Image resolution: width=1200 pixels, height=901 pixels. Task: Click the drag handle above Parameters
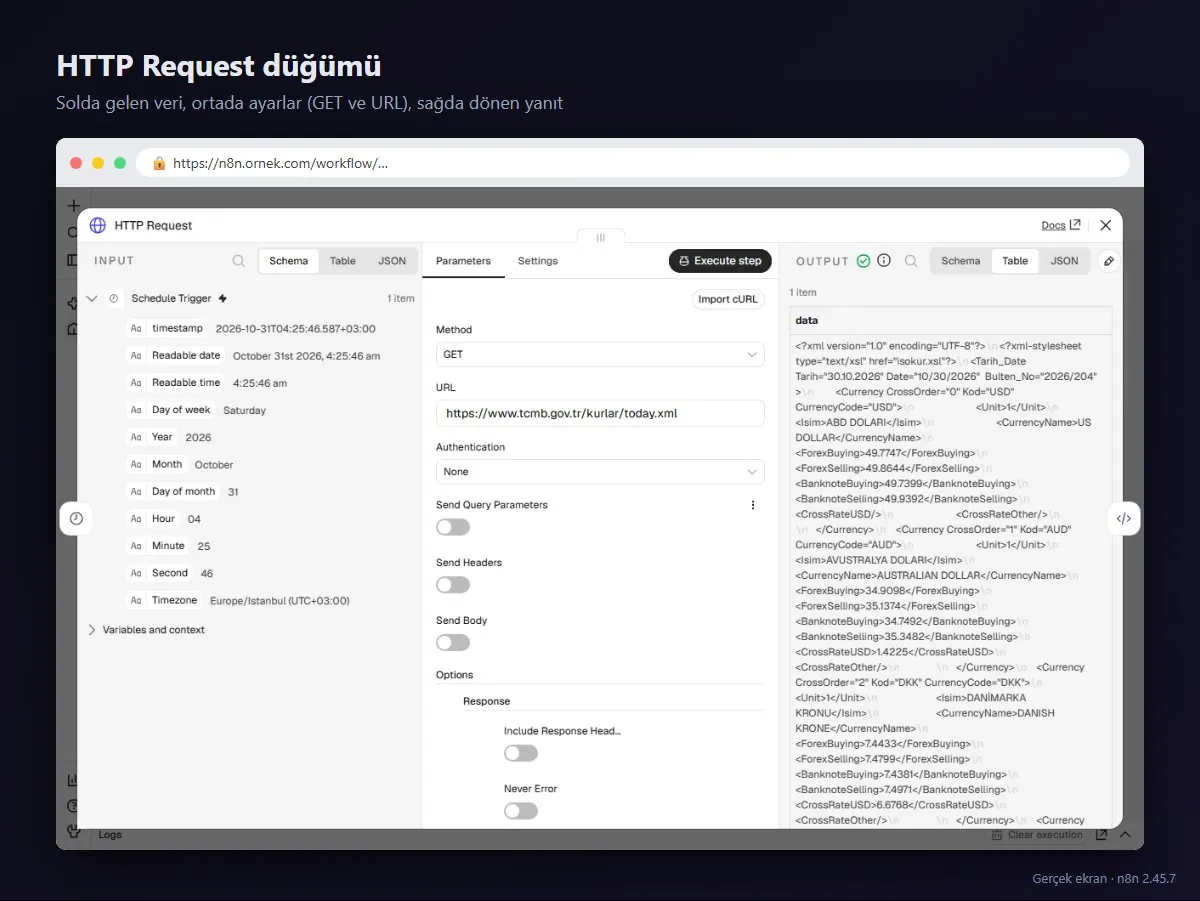coord(600,237)
